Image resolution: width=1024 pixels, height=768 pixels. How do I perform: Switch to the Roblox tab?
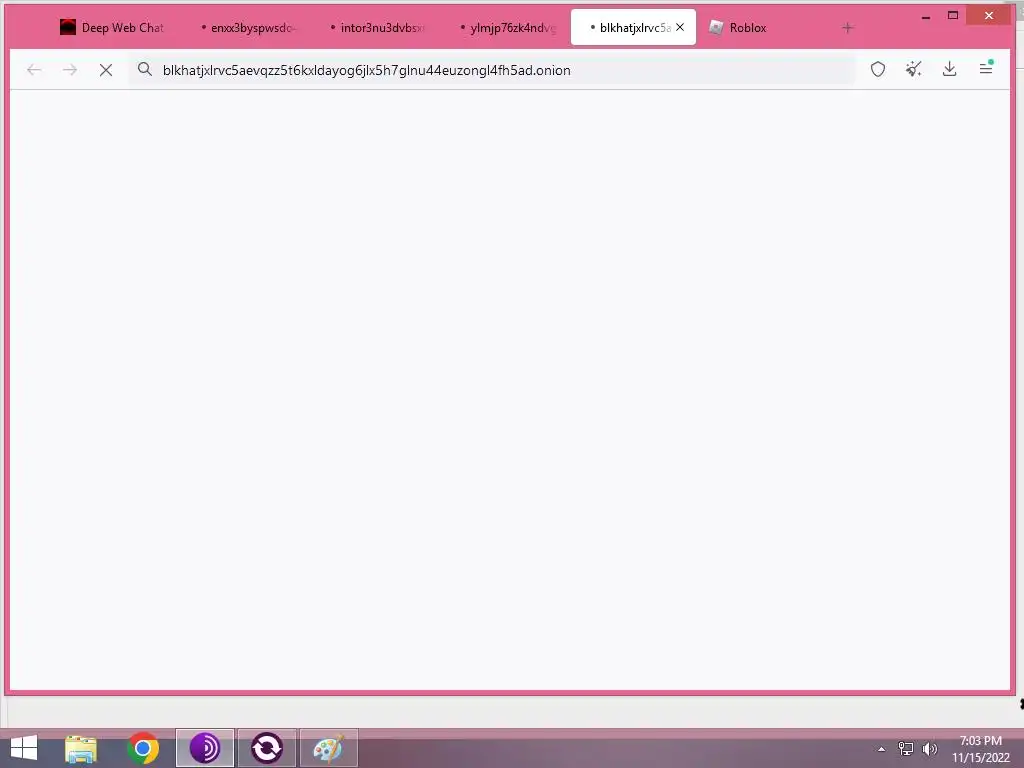pyautogui.click(x=763, y=27)
